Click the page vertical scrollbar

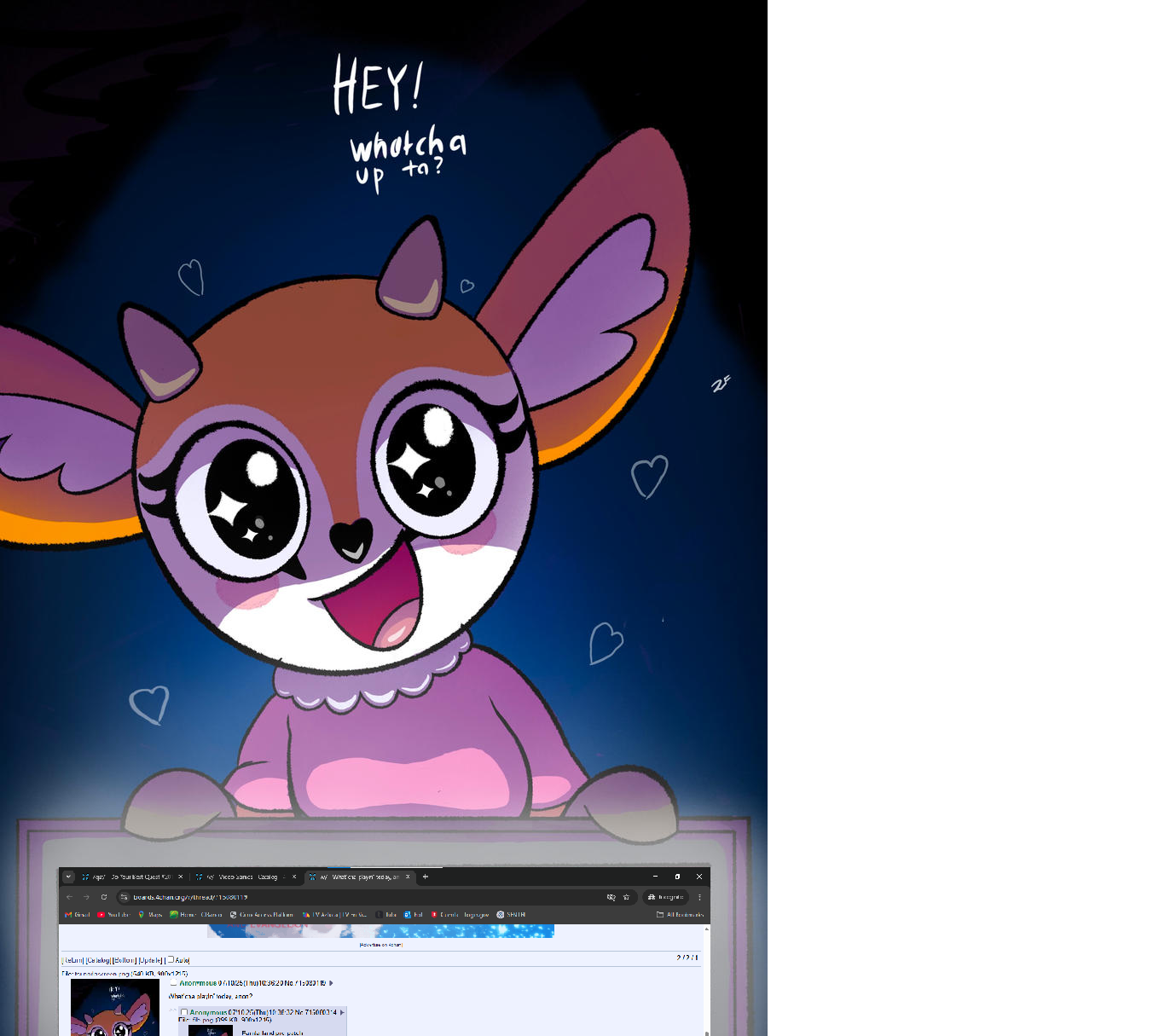(707, 979)
